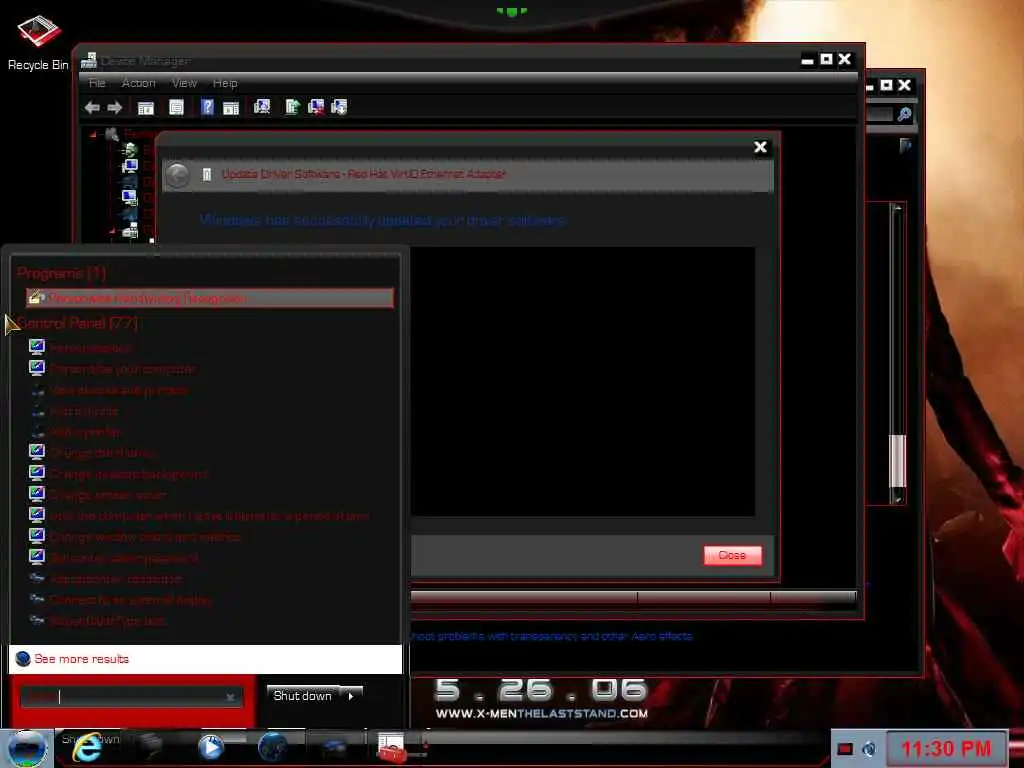The height and width of the screenshot is (768, 1024).
Task: Click the scroll up arrow in the back window
Action: [x=897, y=208]
